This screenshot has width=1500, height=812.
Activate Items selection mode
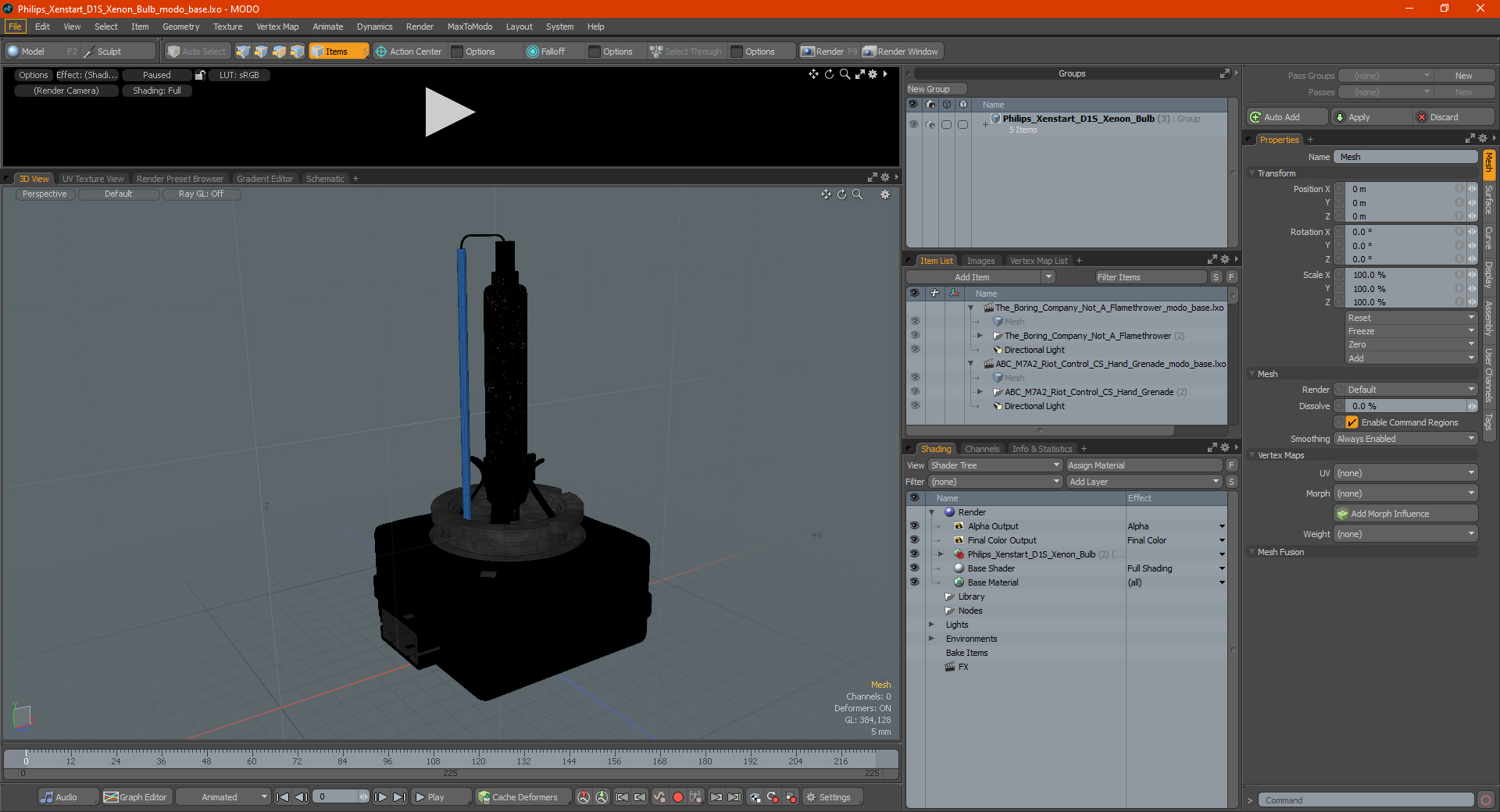click(338, 52)
